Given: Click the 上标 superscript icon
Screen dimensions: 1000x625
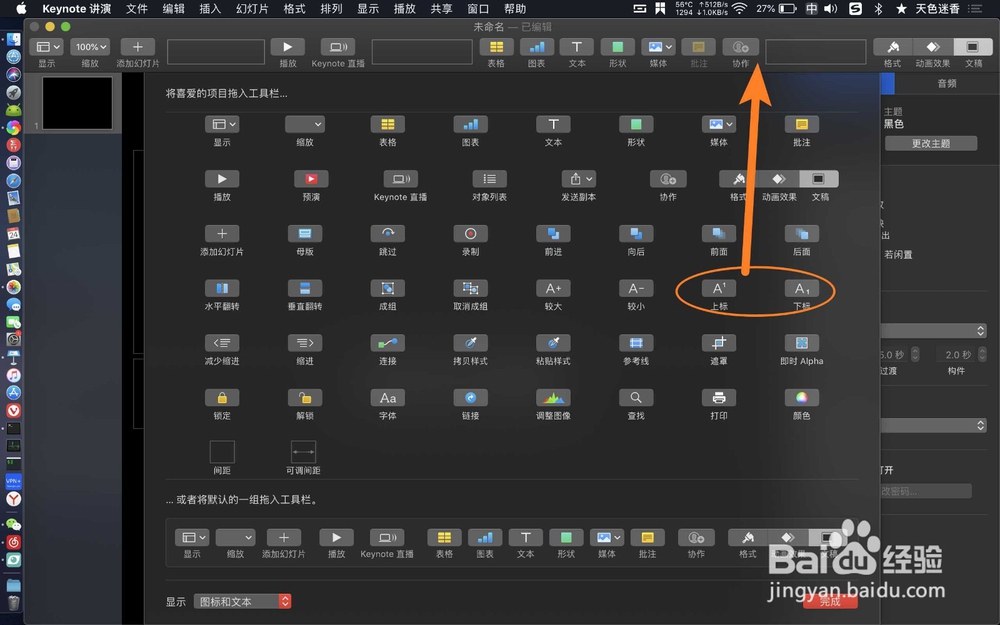Looking at the screenshot, I should click(x=719, y=288).
